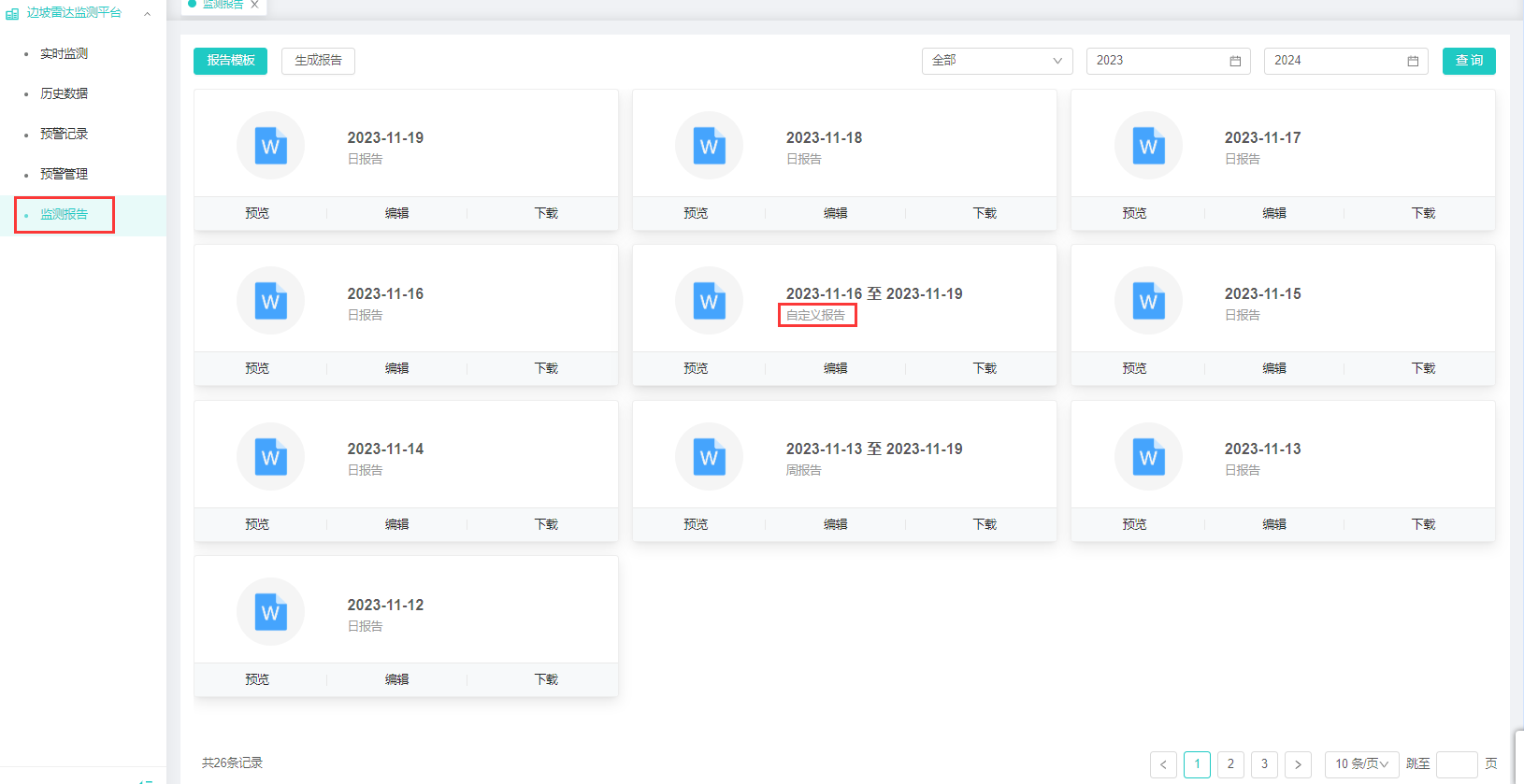Click the platform icon beside 边坡雷达监测平台
The image size is (1524, 784).
12,13
